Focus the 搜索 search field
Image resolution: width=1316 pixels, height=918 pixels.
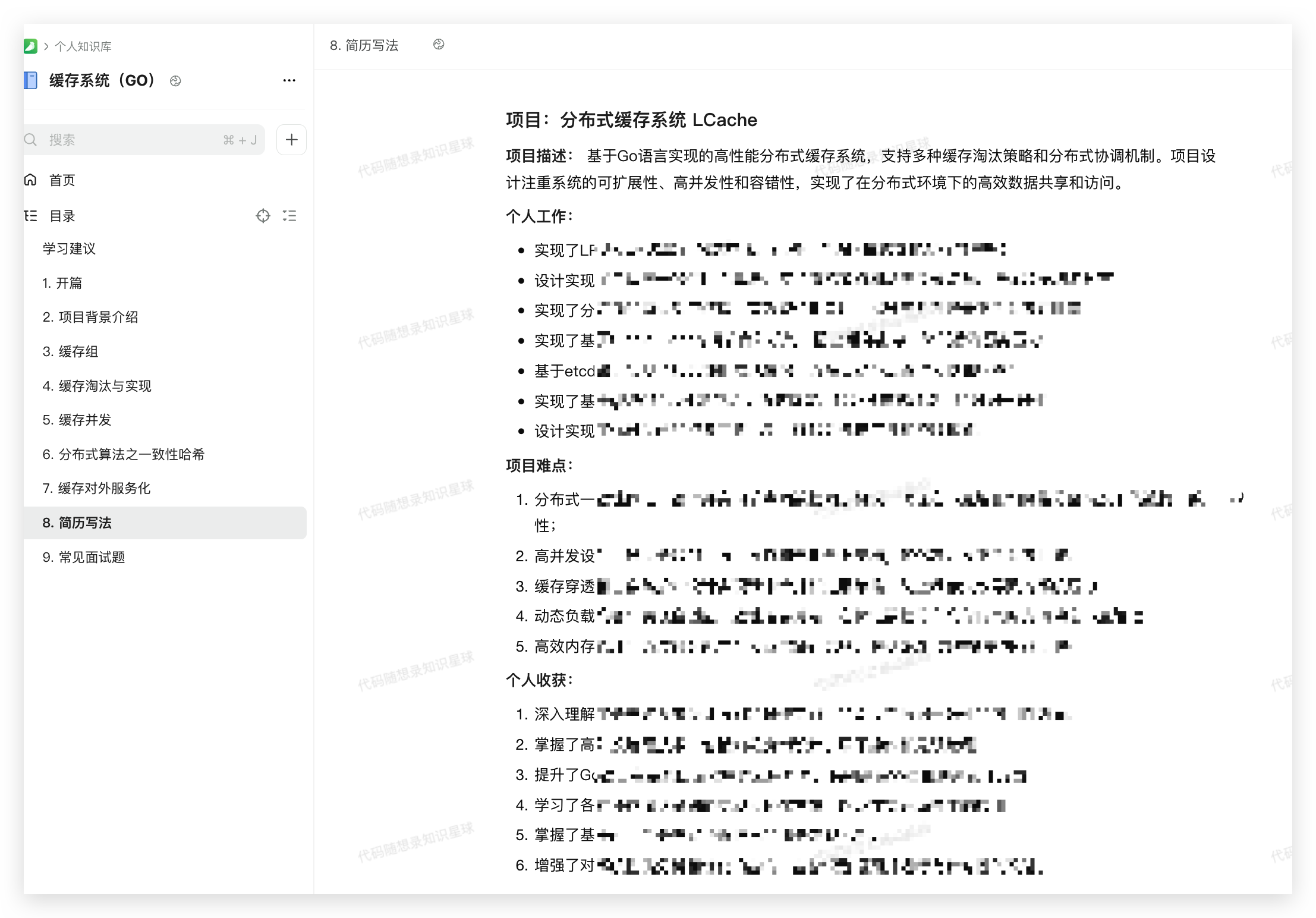tap(144, 140)
